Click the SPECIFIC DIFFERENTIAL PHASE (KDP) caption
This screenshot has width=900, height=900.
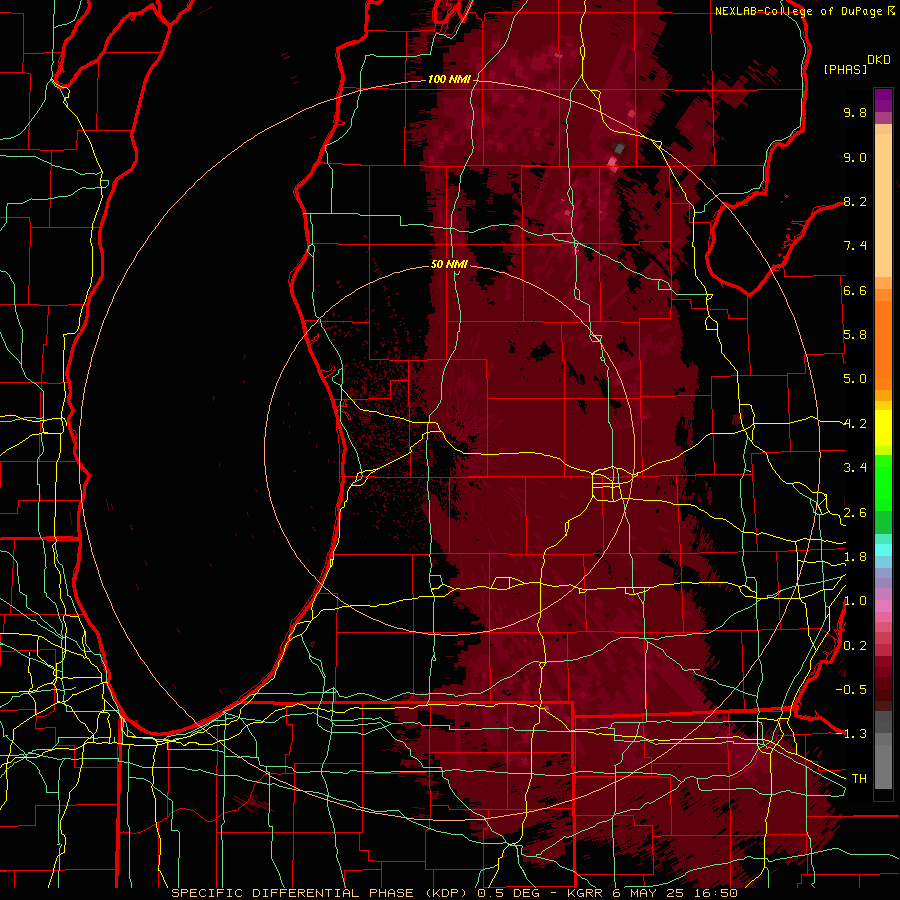click(x=320, y=893)
